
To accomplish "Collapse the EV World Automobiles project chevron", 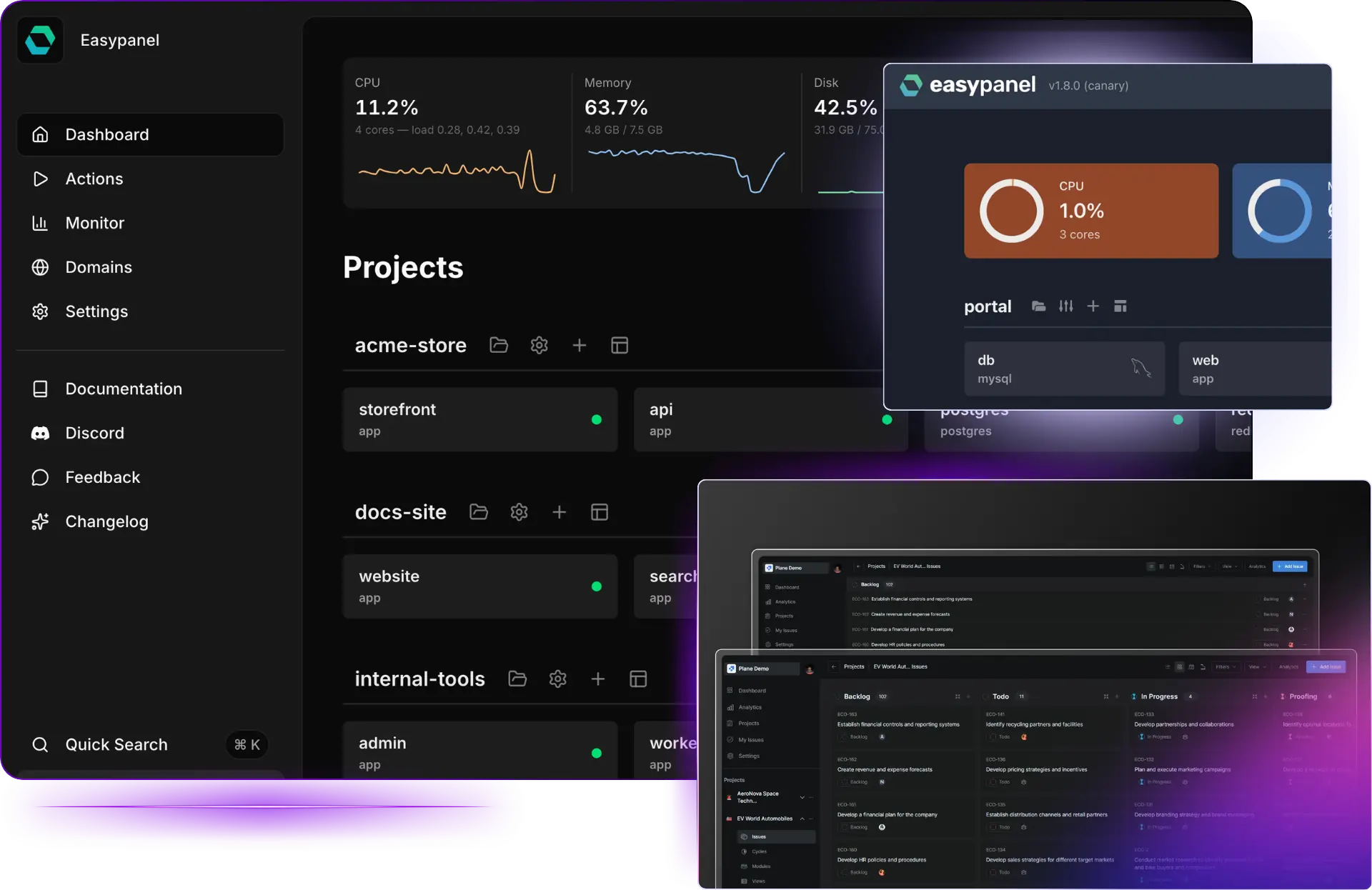I will click(x=802, y=819).
